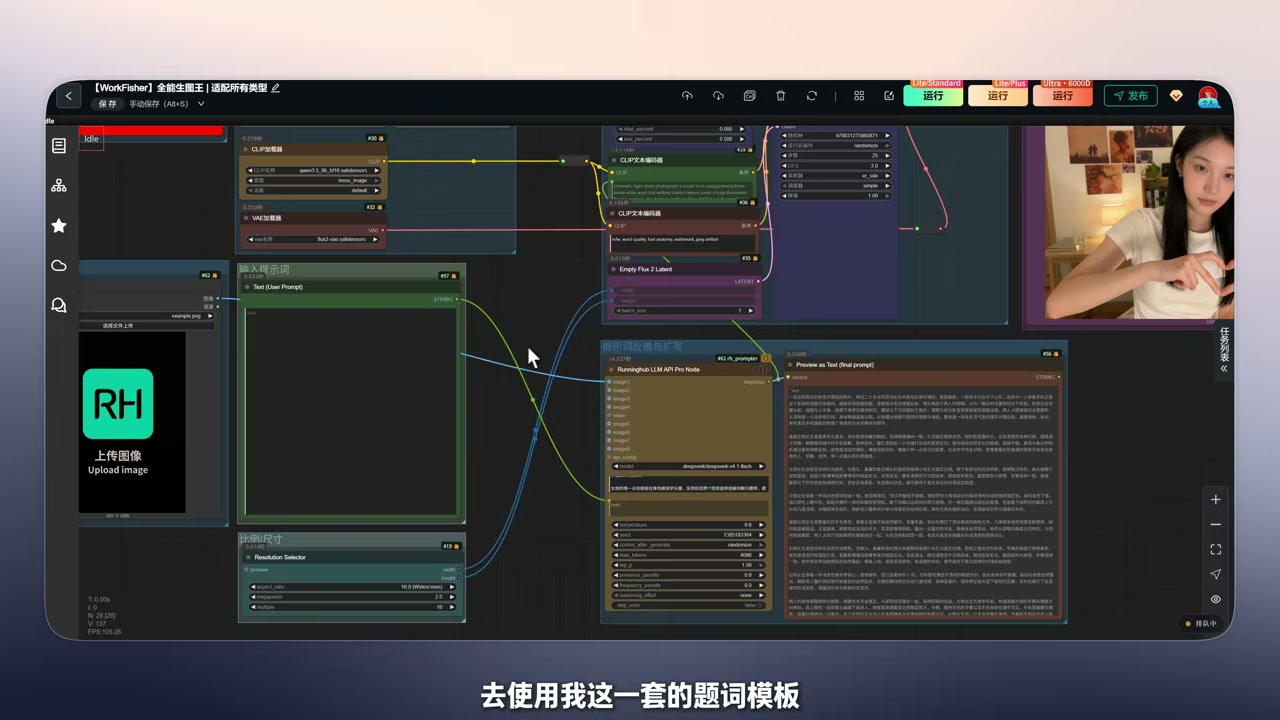Collapse the Runninghub LLM API Pro Node
This screenshot has height=720, width=1280.
tap(610, 370)
